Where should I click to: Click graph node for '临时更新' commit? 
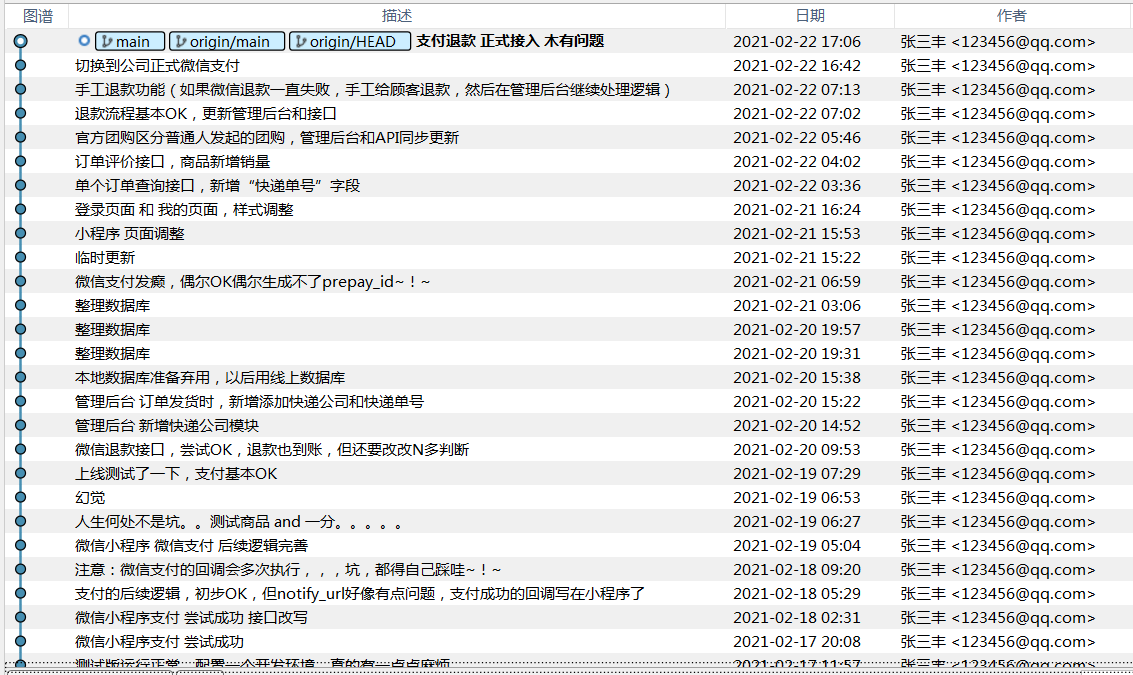click(20, 258)
